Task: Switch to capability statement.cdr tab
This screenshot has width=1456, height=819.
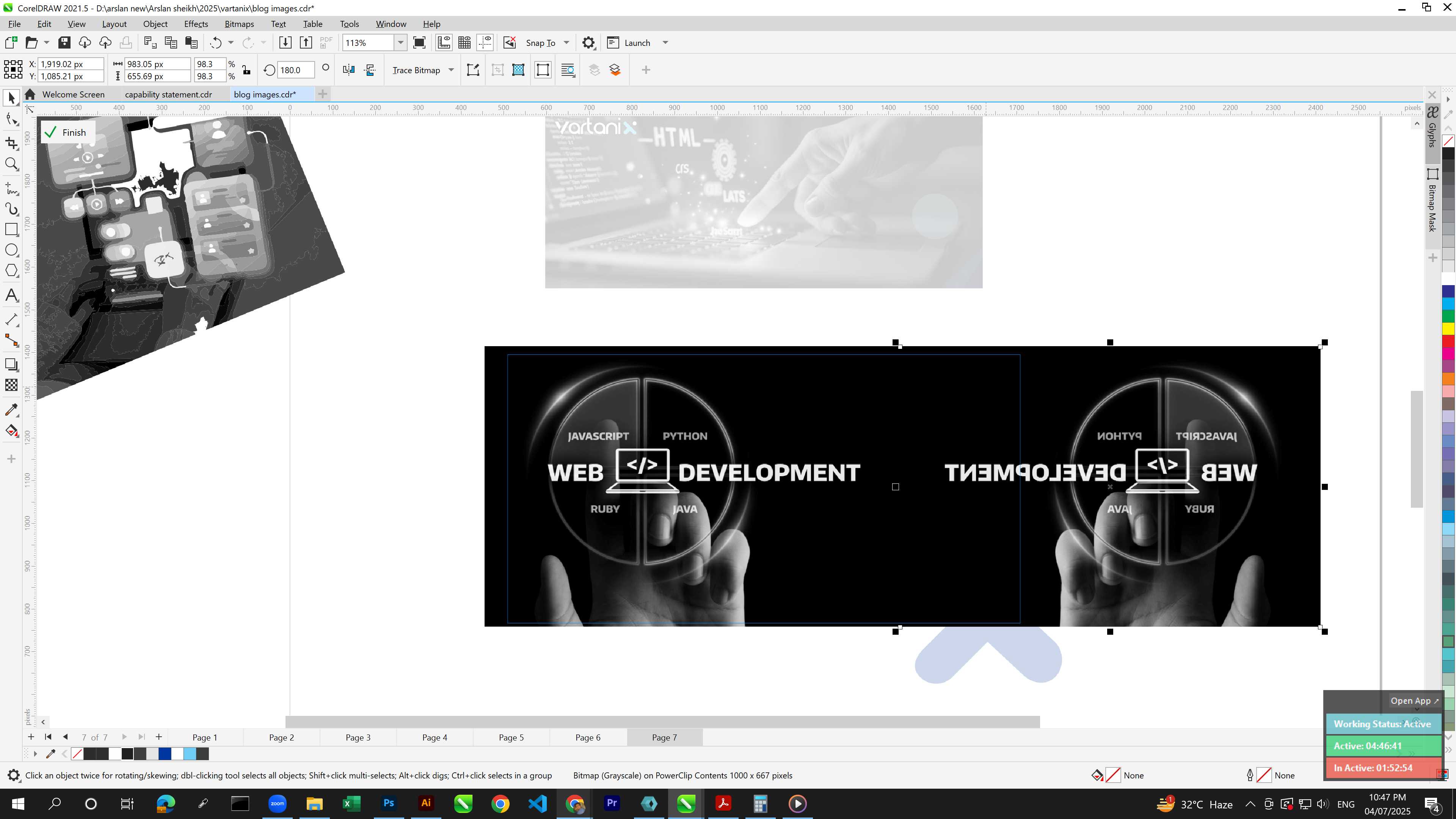Action: click(168, 94)
